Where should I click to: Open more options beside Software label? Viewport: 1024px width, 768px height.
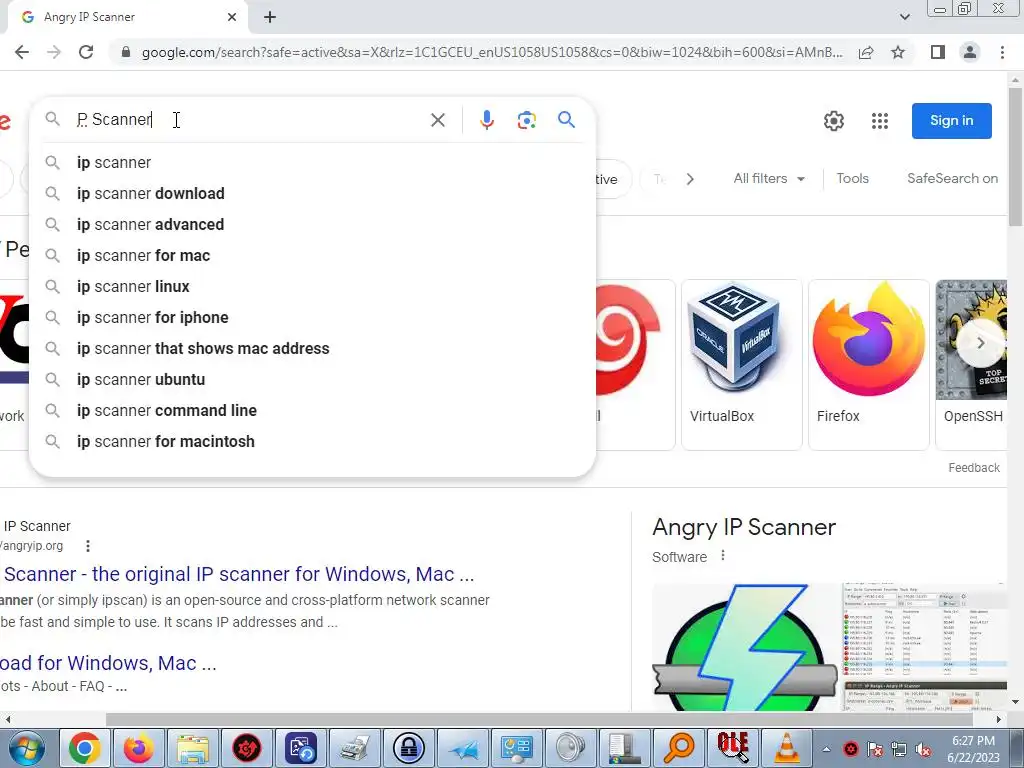tap(722, 556)
